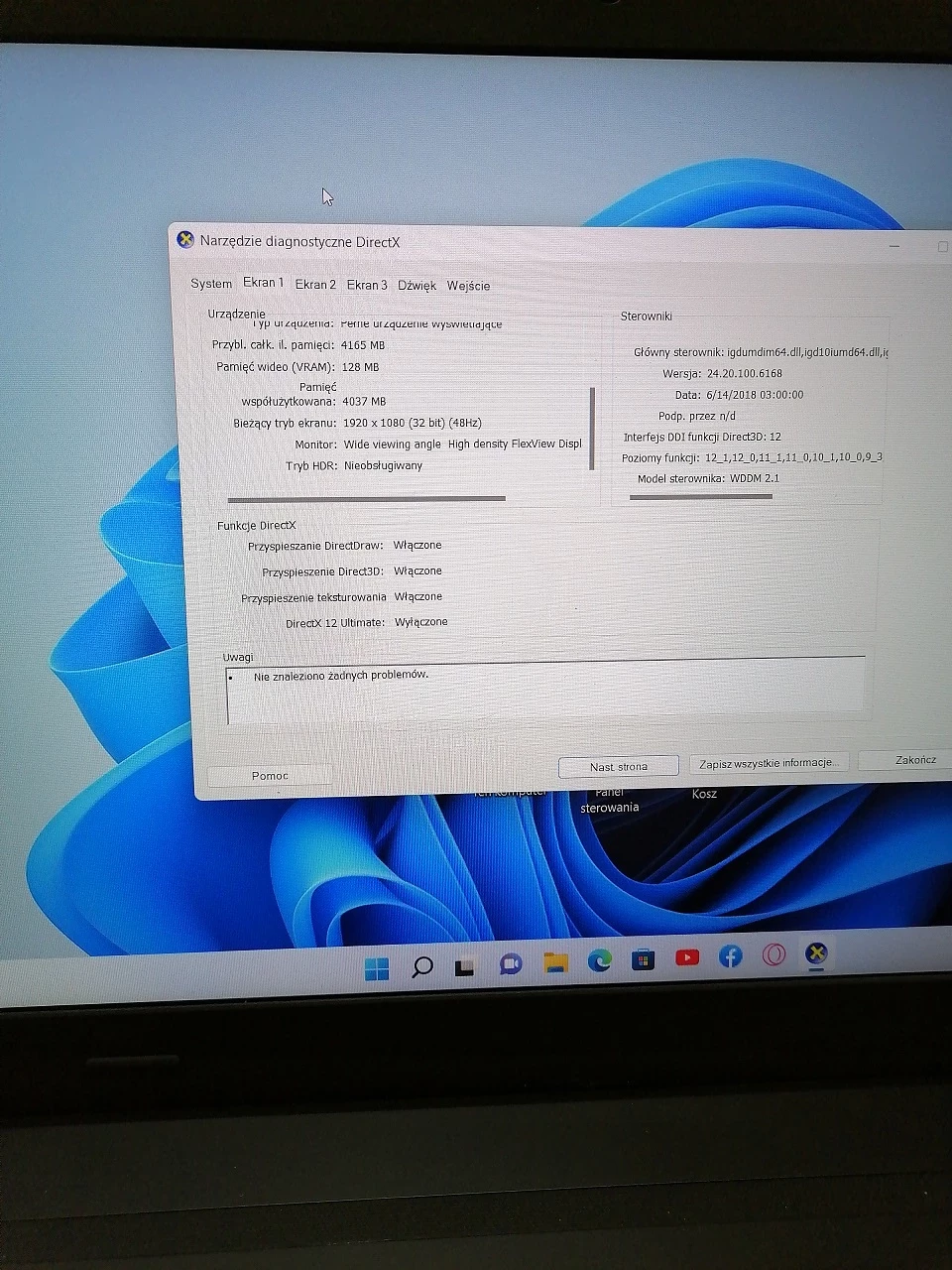Open Task View from taskbar
The height and width of the screenshot is (1270, 952).
tap(465, 966)
